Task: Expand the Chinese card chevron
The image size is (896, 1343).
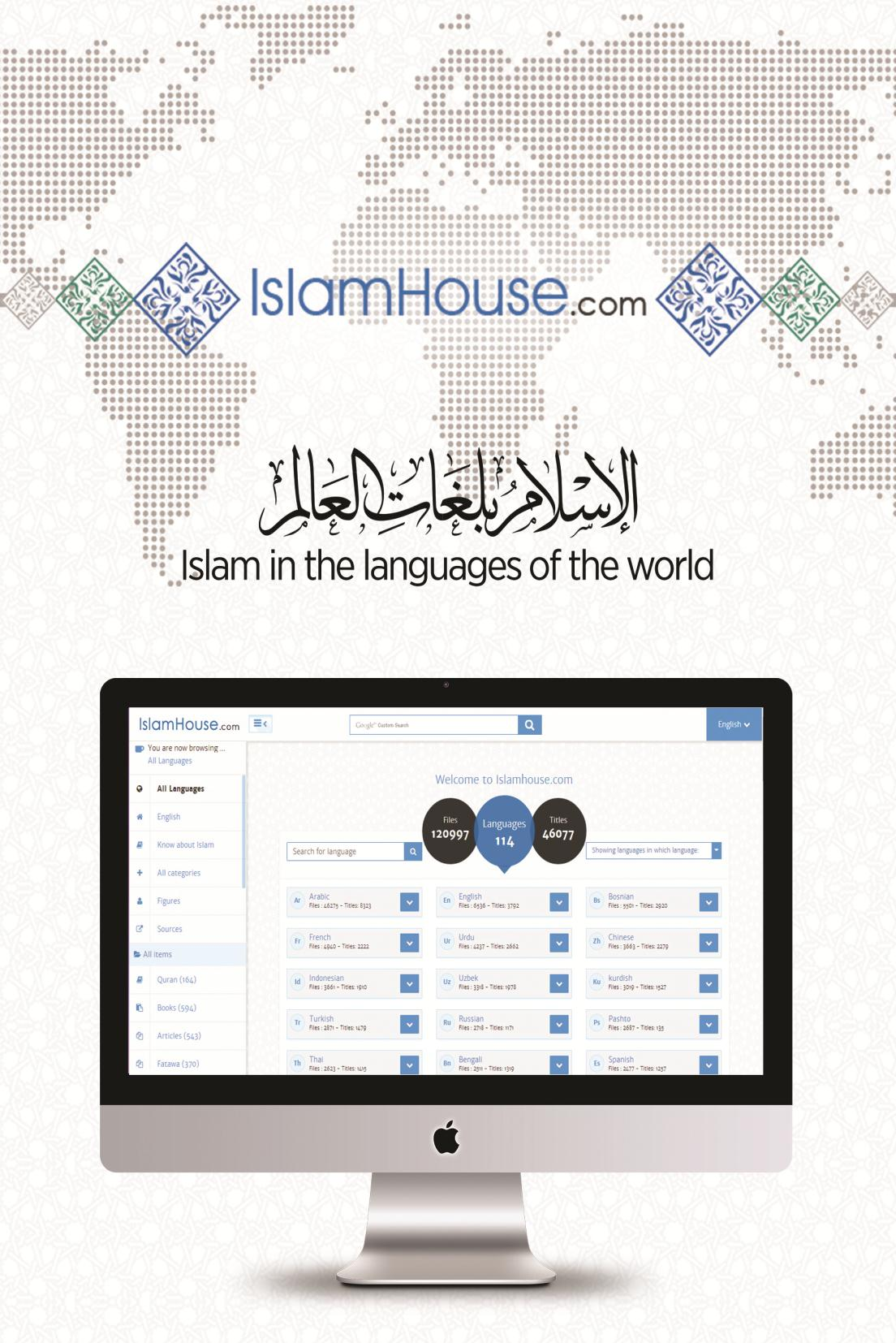Action: (709, 943)
